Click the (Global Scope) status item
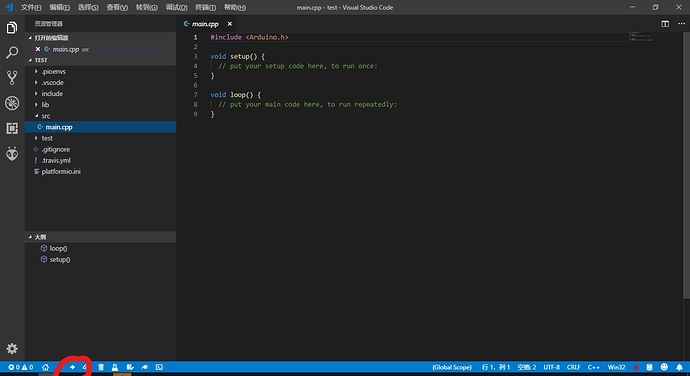Viewport: 690px width, 376px height. pyautogui.click(x=452, y=367)
